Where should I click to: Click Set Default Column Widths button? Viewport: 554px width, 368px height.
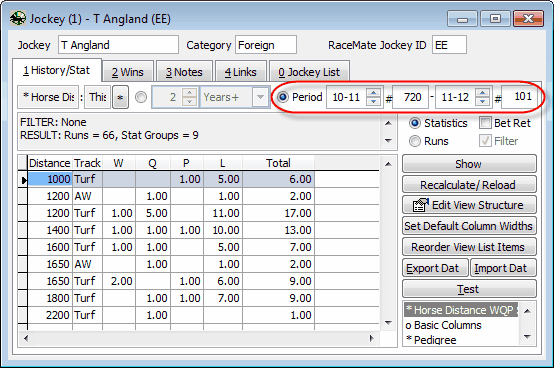[469, 226]
